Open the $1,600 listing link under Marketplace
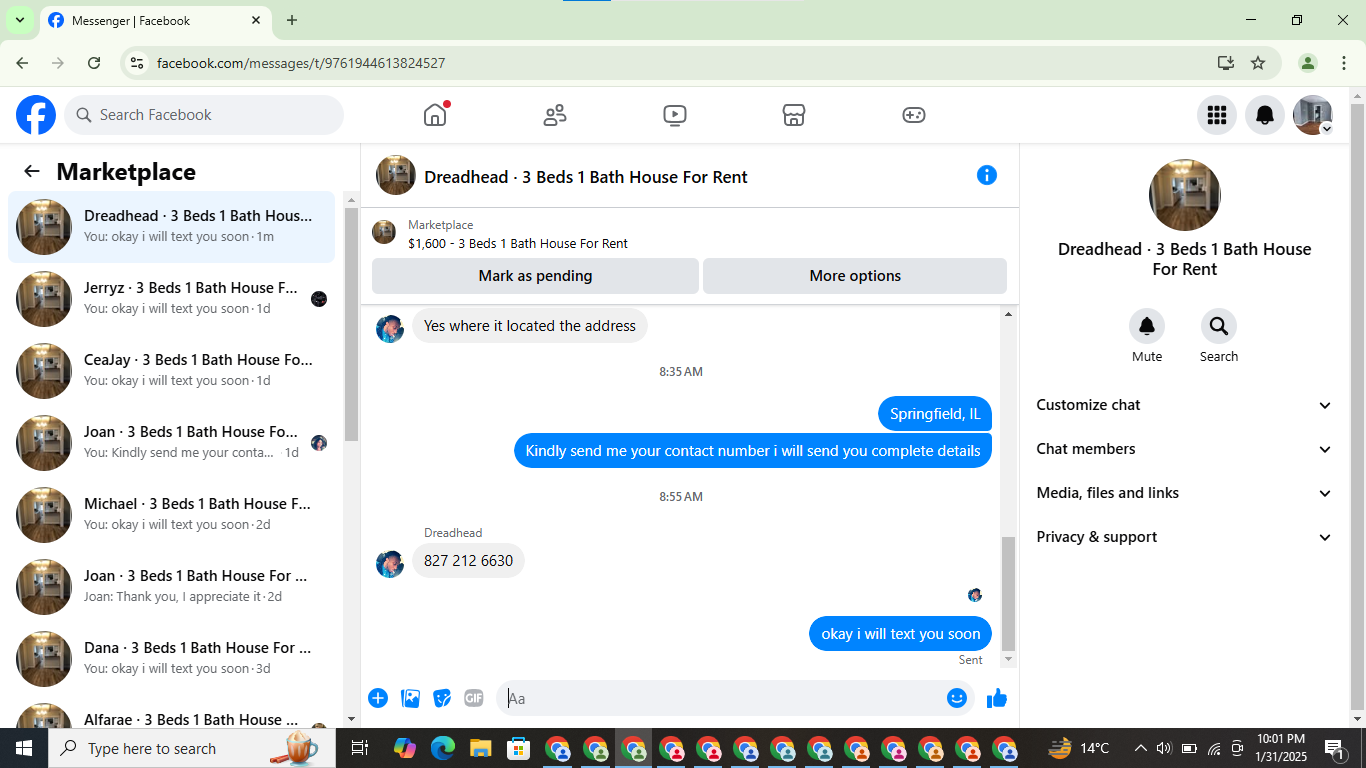The width and height of the screenshot is (1366, 768). click(518, 243)
